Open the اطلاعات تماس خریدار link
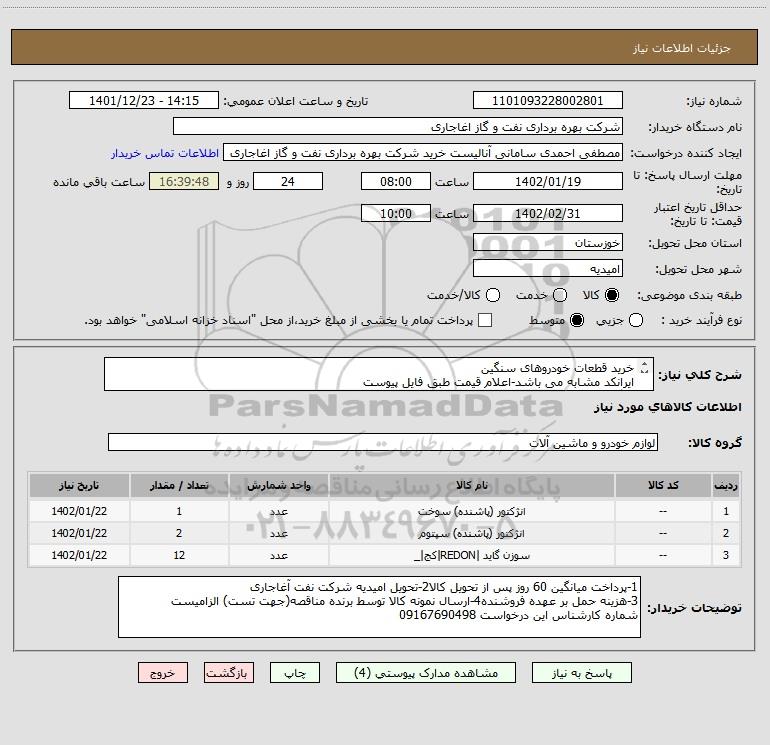Viewport: 770px width, 745px height. 165,153
